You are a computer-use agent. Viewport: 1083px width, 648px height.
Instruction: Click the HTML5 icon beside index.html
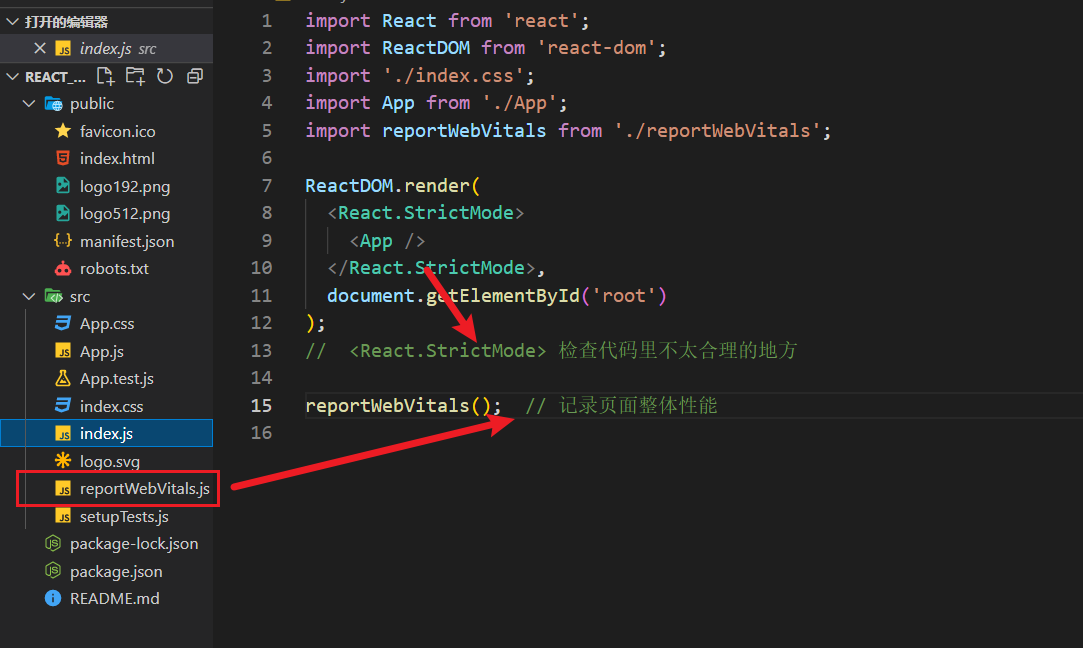(63, 158)
